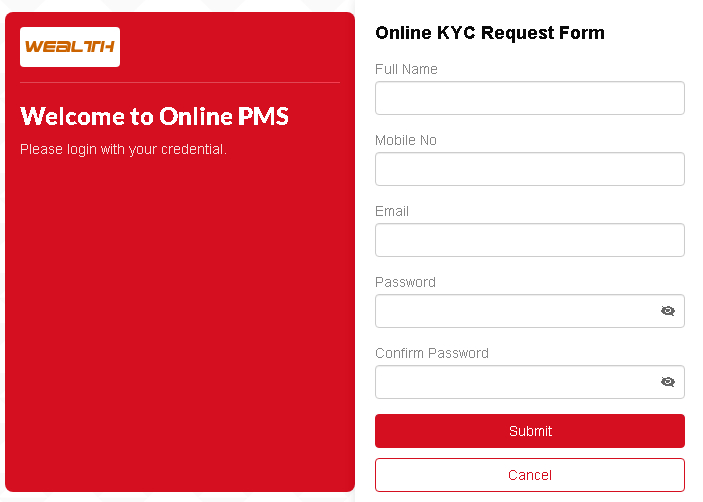
Task: Focus the Full Name input field
Action: coord(529,98)
